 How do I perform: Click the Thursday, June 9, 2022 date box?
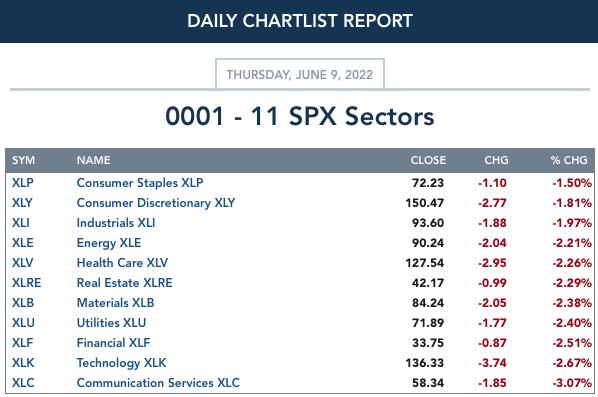click(300, 74)
